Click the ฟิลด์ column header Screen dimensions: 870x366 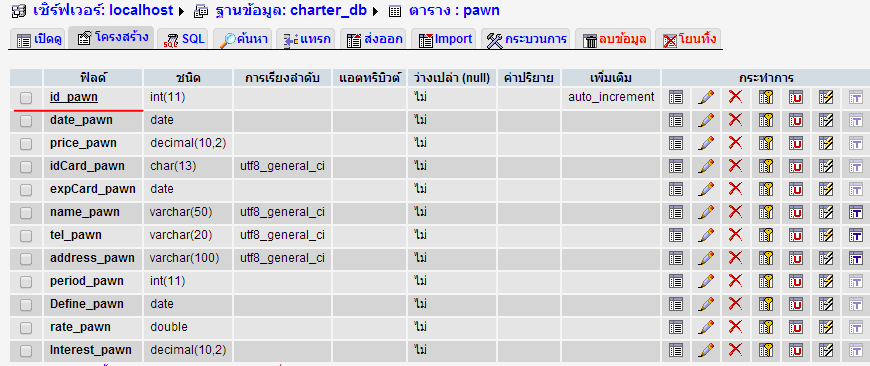(93, 78)
